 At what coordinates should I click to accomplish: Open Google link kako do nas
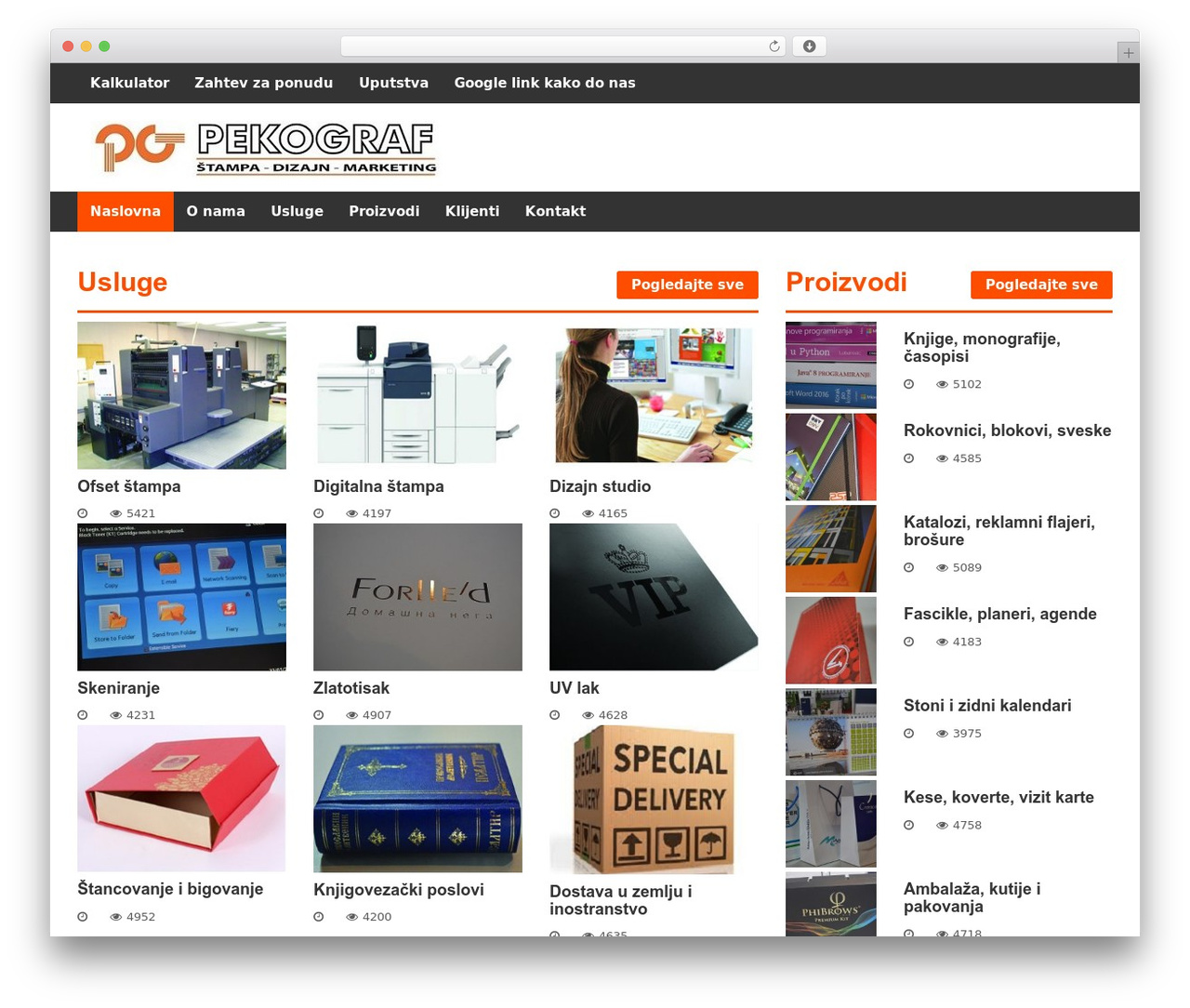coord(545,83)
